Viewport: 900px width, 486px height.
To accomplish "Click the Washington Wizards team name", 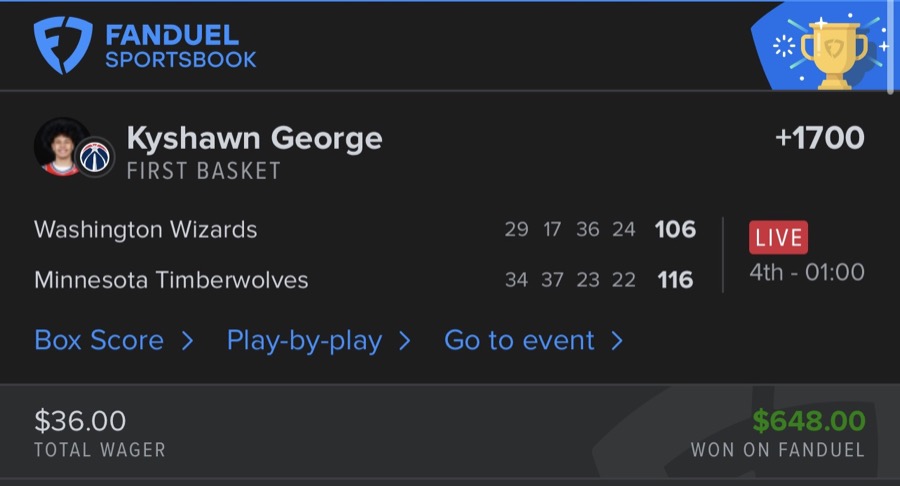I will click(146, 230).
